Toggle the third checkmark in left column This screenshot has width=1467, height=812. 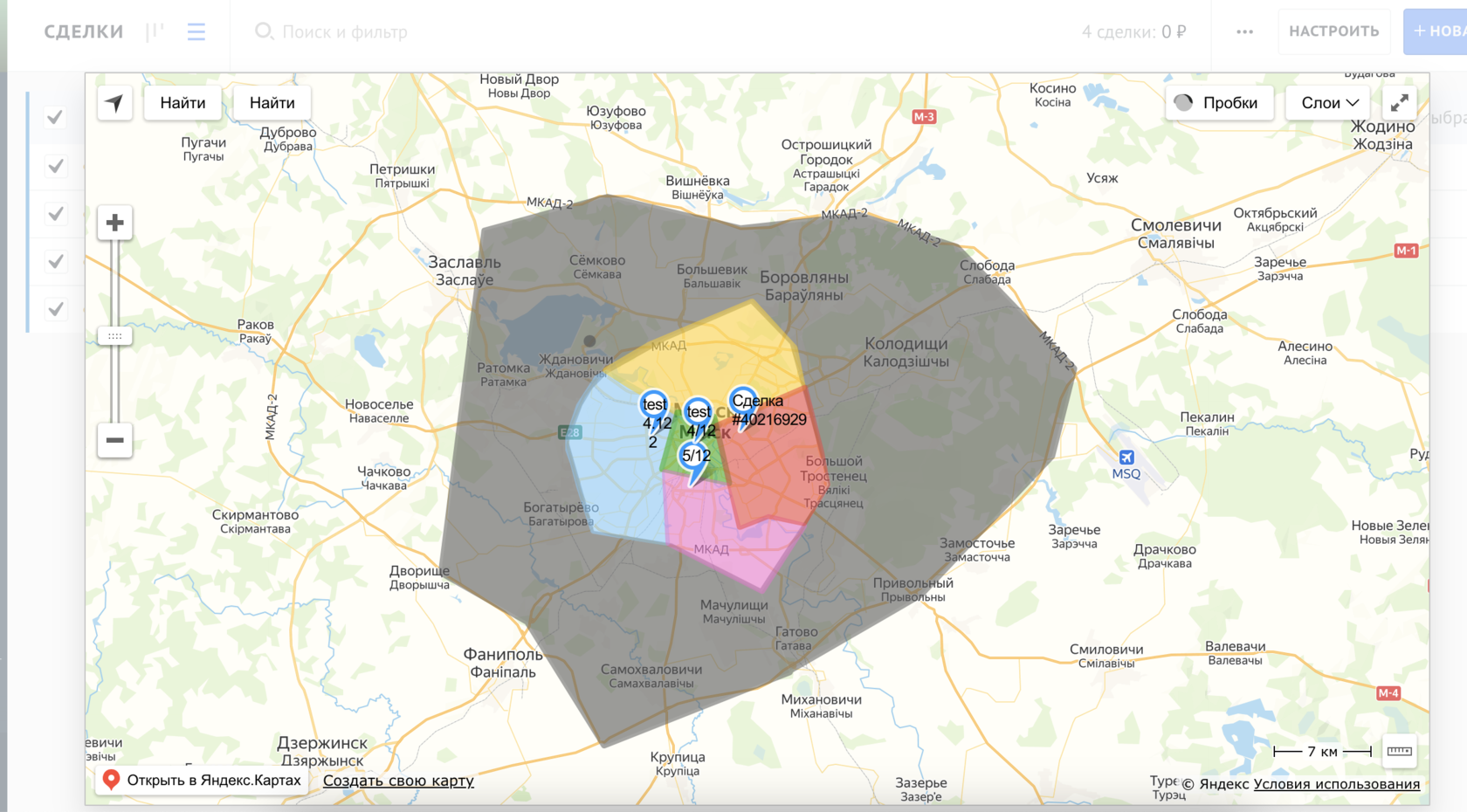click(55, 214)
